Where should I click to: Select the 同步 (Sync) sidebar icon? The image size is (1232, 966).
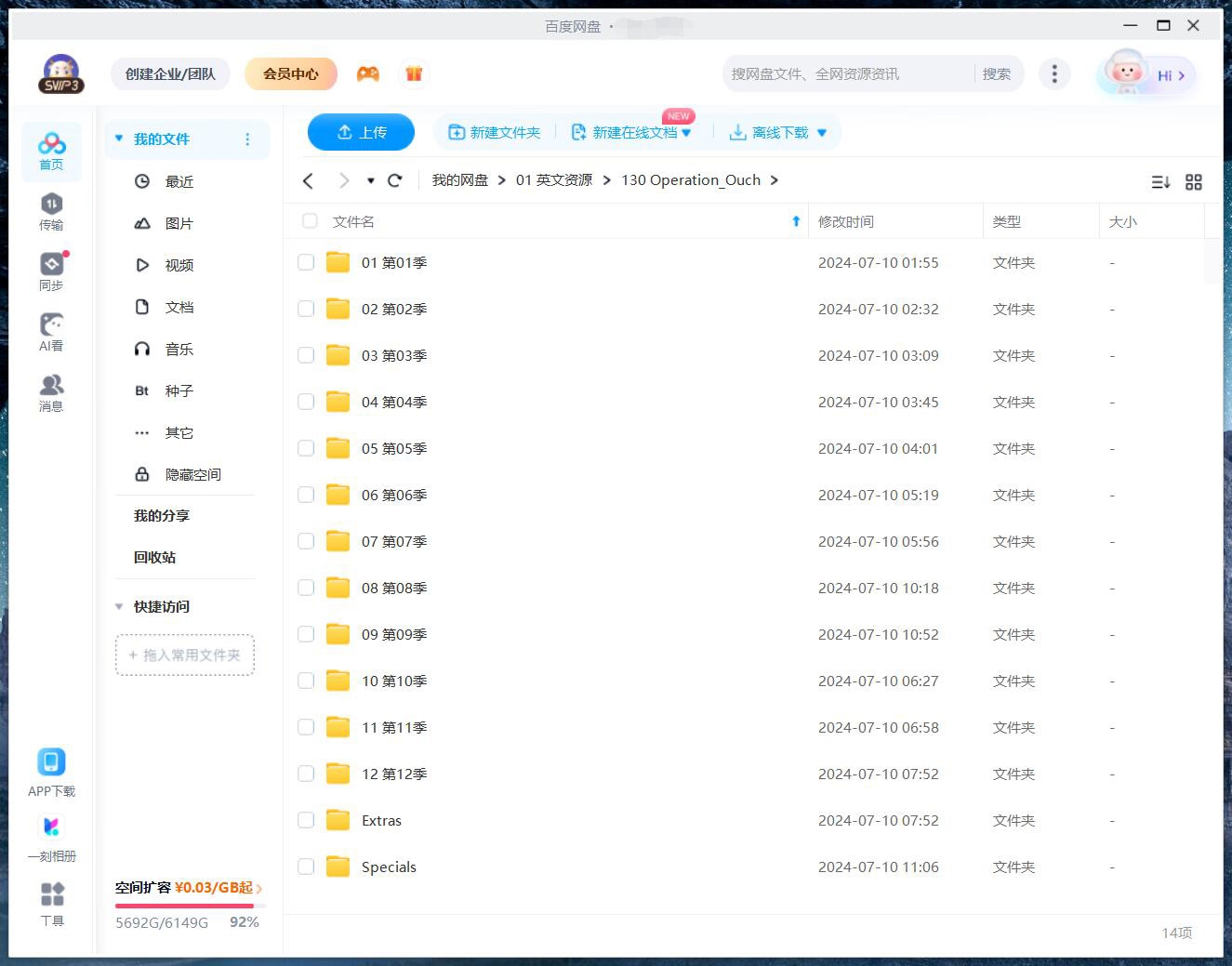(51, 271)
